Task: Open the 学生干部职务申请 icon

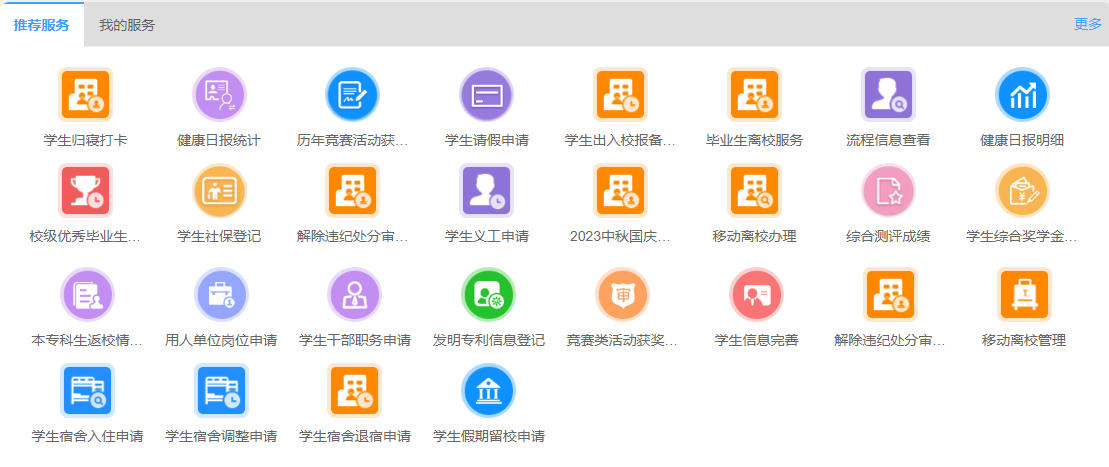Action: (x=354, y=295)
